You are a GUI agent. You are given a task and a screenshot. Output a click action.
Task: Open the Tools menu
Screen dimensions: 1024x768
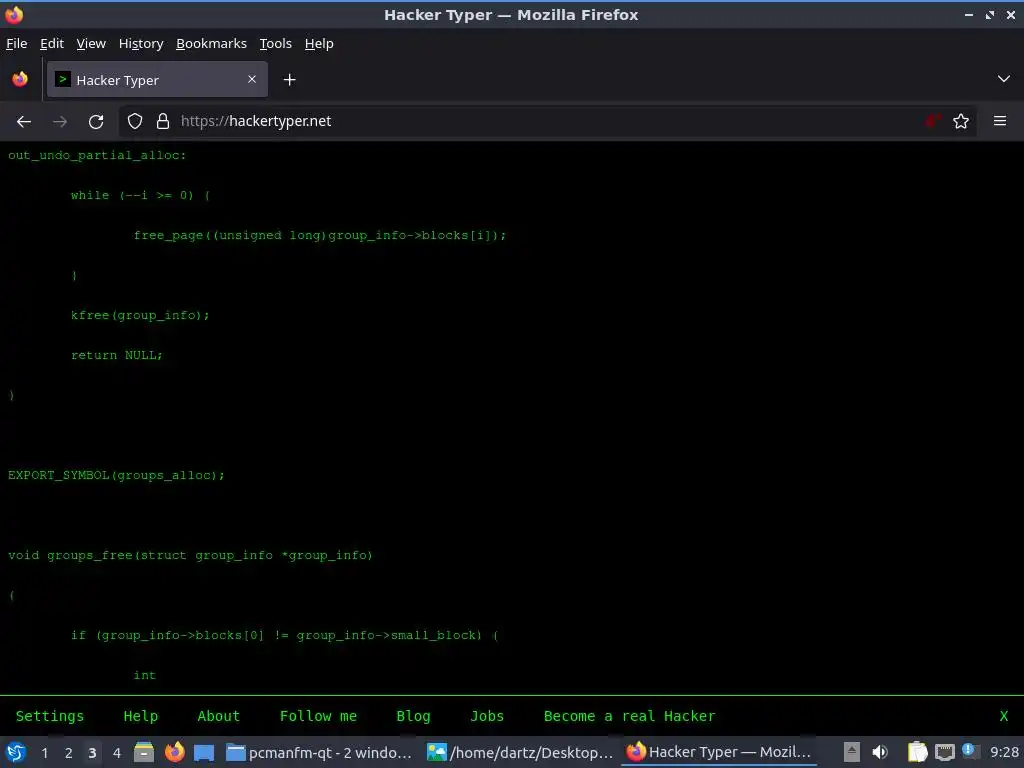(276, 43)
